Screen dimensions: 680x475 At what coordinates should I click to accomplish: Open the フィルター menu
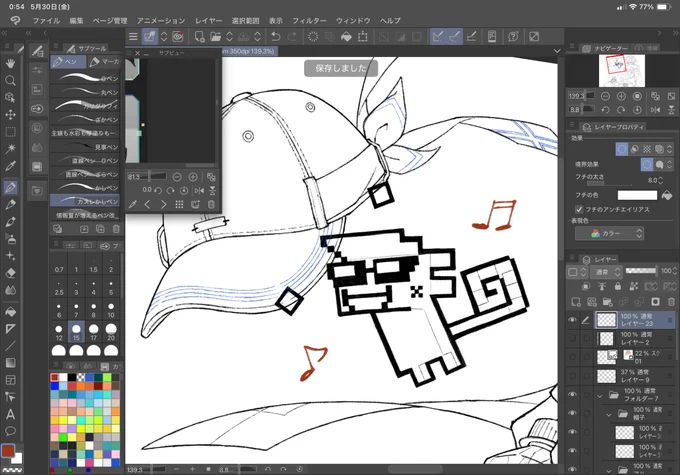pyautogui.click(x=309, y=20)
